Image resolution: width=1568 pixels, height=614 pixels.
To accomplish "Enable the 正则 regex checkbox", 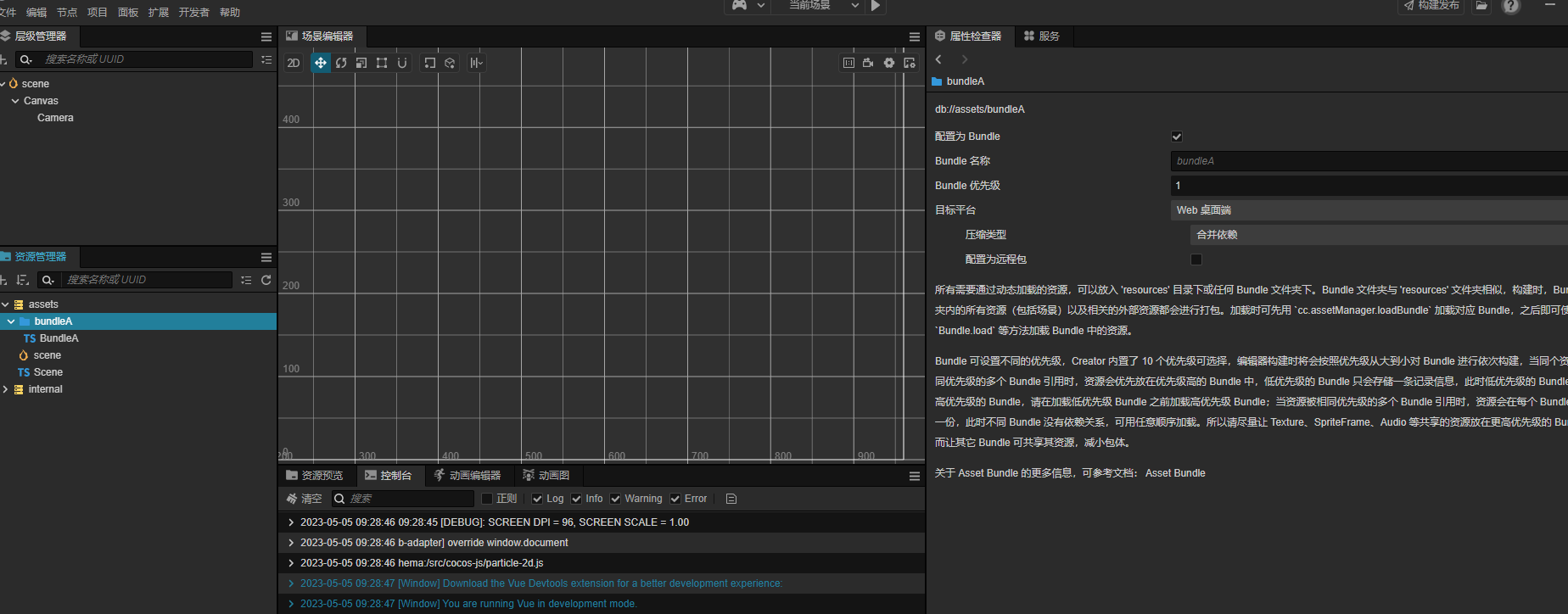I will tap(487, 499).
